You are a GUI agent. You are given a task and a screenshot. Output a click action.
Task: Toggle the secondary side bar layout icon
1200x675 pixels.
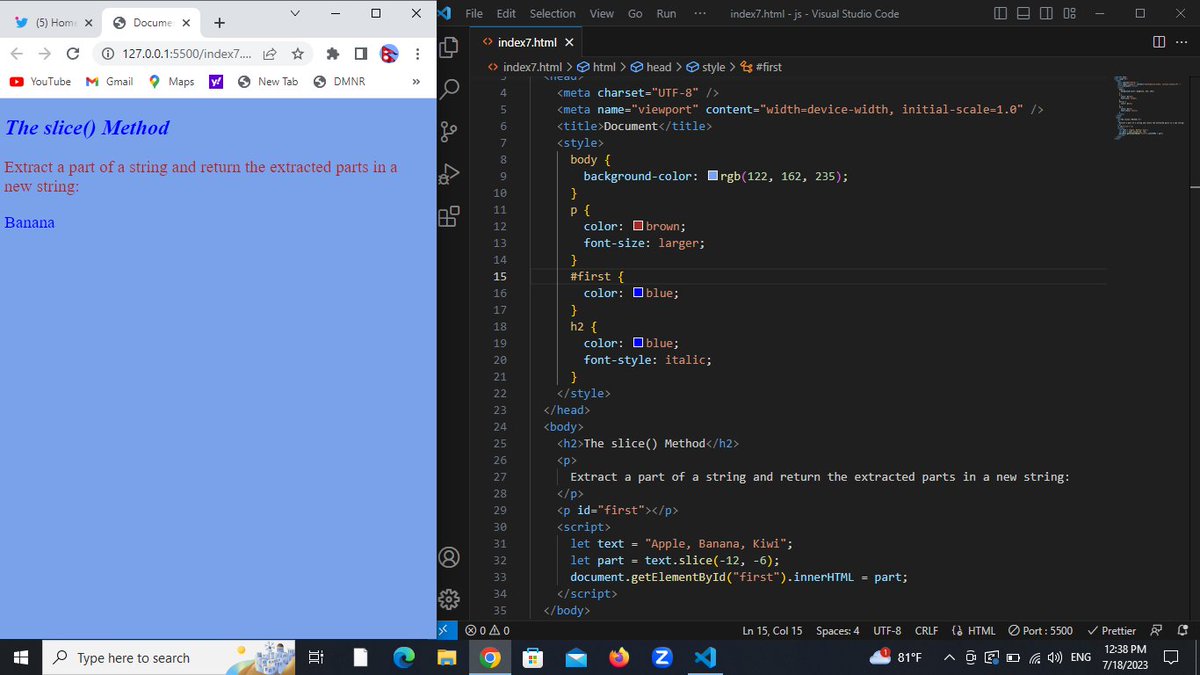[1046, 14]
